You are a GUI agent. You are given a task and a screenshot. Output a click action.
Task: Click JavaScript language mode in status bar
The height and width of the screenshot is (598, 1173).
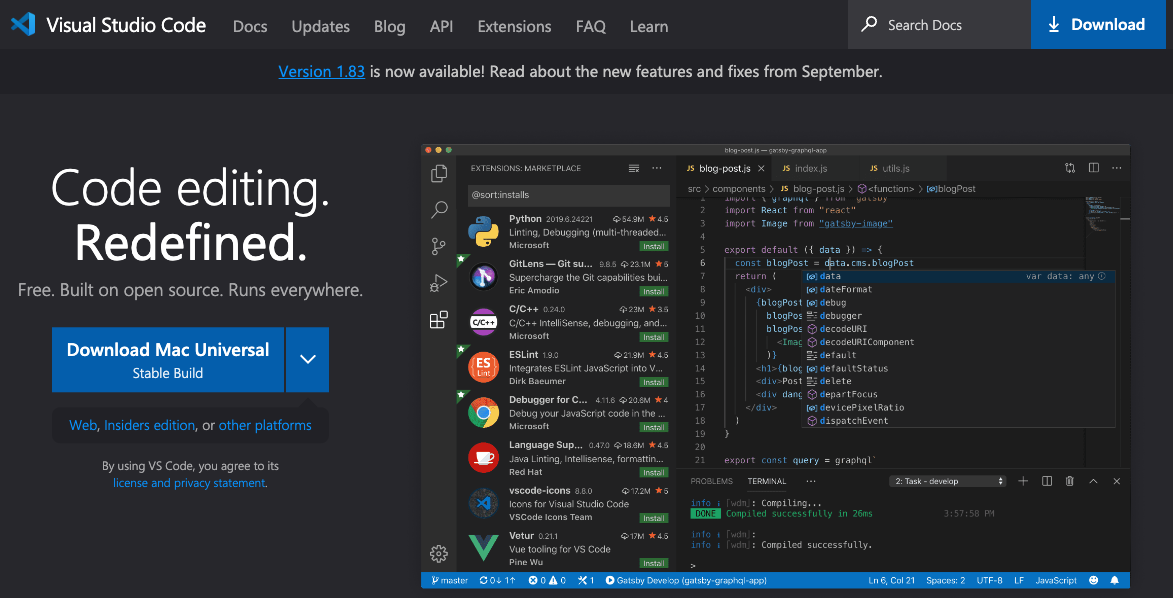(x=1056, y=580)
